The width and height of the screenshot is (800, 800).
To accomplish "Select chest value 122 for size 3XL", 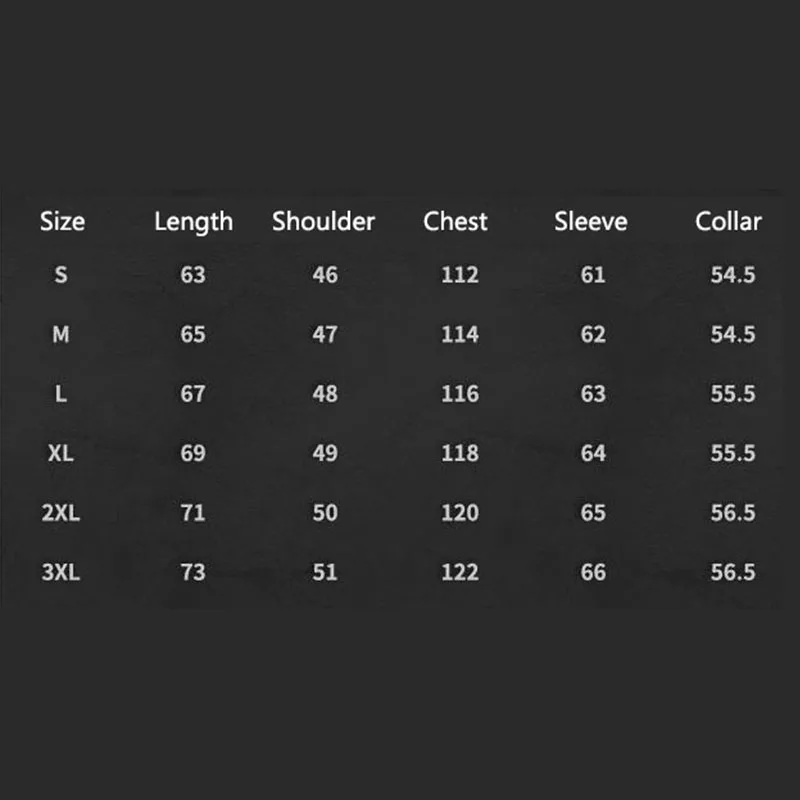I will point(460,572).
